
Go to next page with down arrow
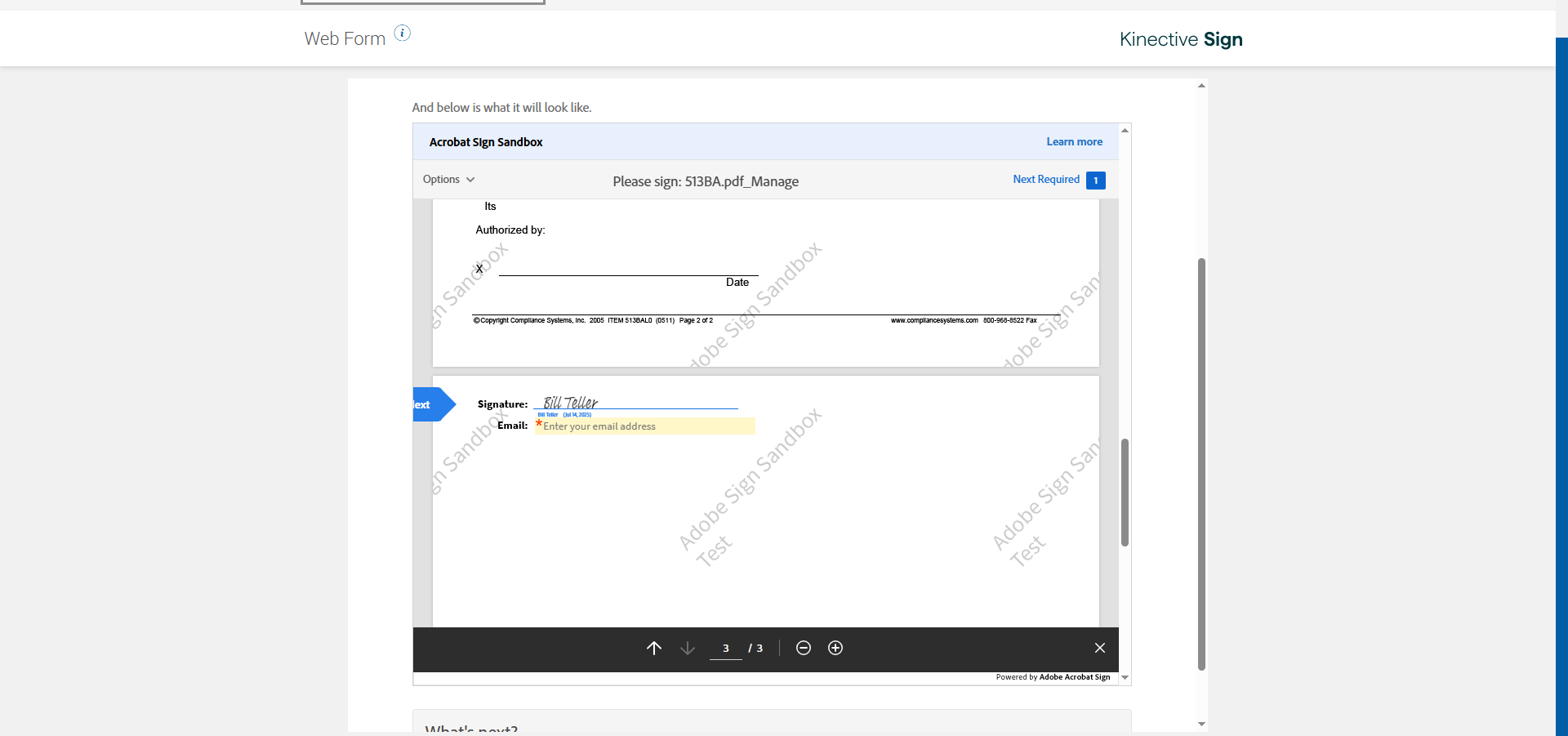tap(688, 648)
